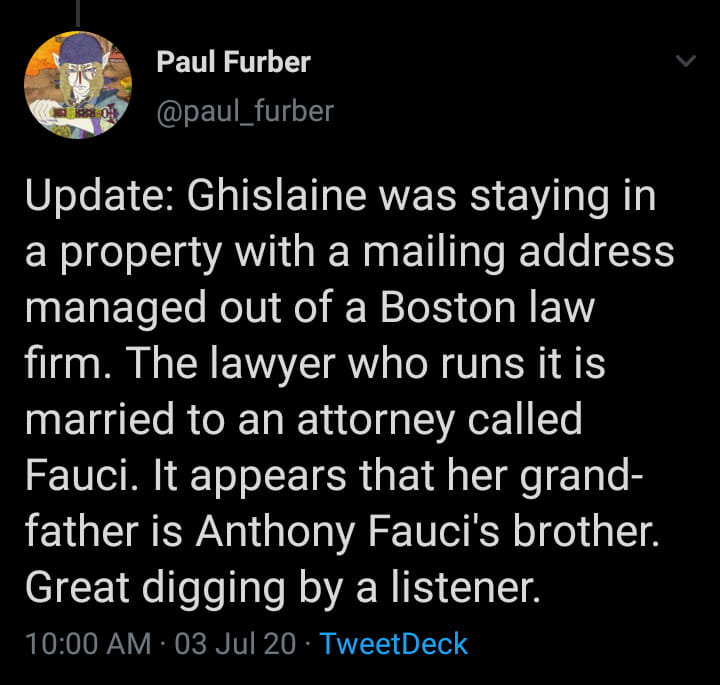The image size is (720, 685).
Task: Click the thread connector line above avatar
Action: (x=78, y=13)
